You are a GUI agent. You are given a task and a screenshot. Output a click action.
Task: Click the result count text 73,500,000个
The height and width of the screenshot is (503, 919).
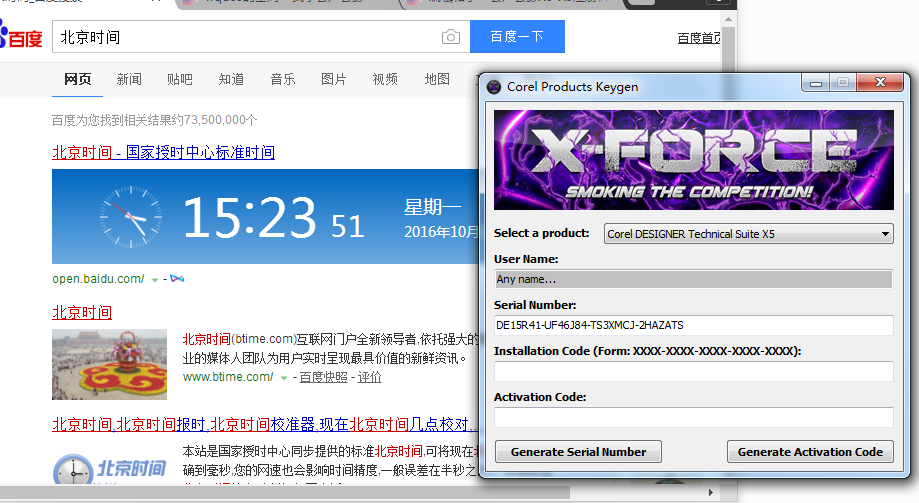[220, 120]
